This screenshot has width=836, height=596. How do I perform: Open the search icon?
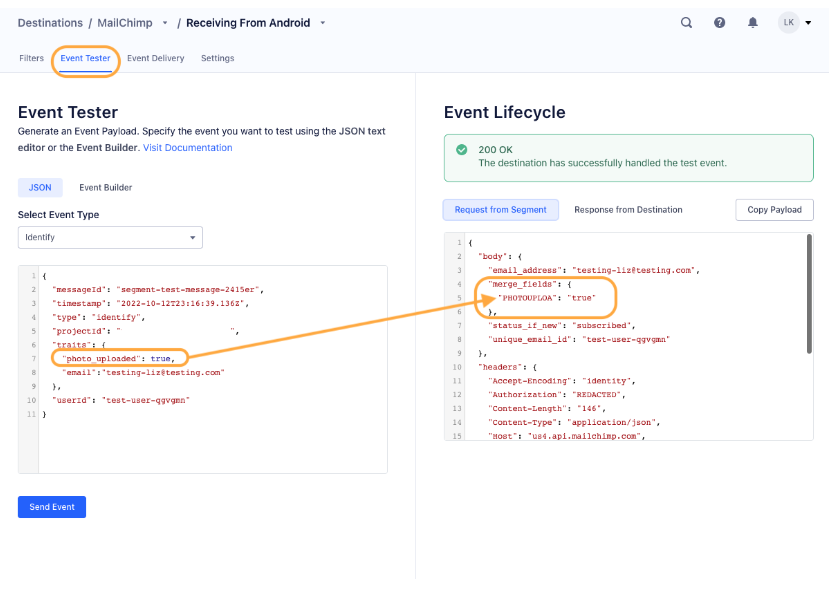point(686,22)
